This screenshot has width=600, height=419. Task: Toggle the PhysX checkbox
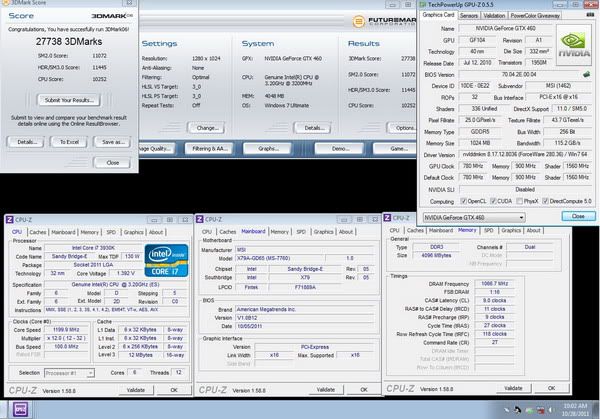(519, 201)
